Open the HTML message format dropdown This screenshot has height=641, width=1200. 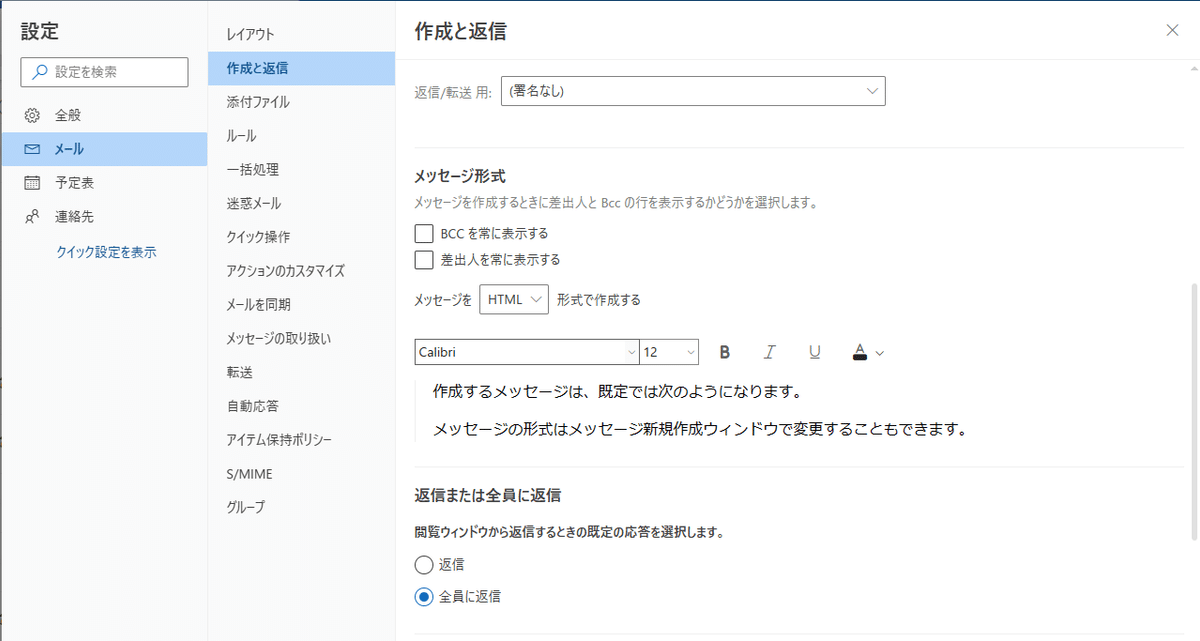pos(514,299)
